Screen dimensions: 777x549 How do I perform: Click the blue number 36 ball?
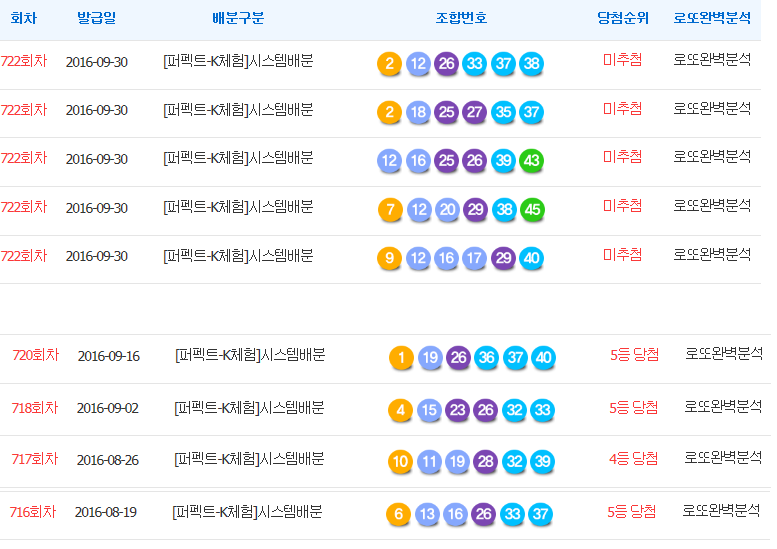[486, 358]
